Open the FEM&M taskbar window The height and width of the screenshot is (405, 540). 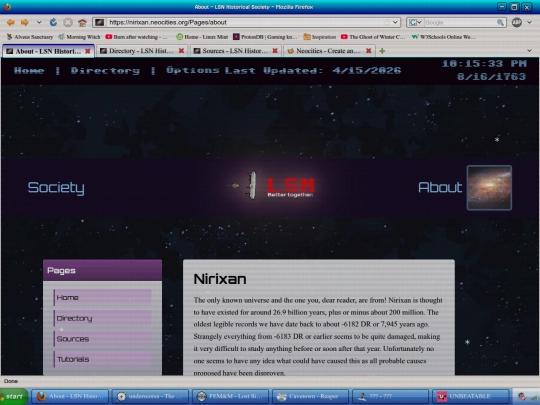click(x=230, y=396)
